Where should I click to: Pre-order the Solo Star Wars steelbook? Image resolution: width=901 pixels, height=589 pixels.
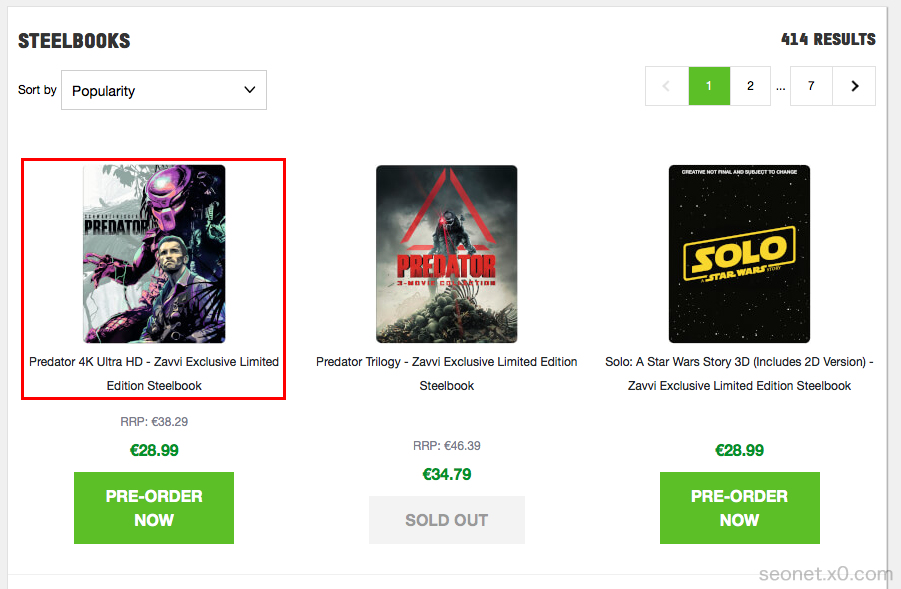(x=739, y=508)
